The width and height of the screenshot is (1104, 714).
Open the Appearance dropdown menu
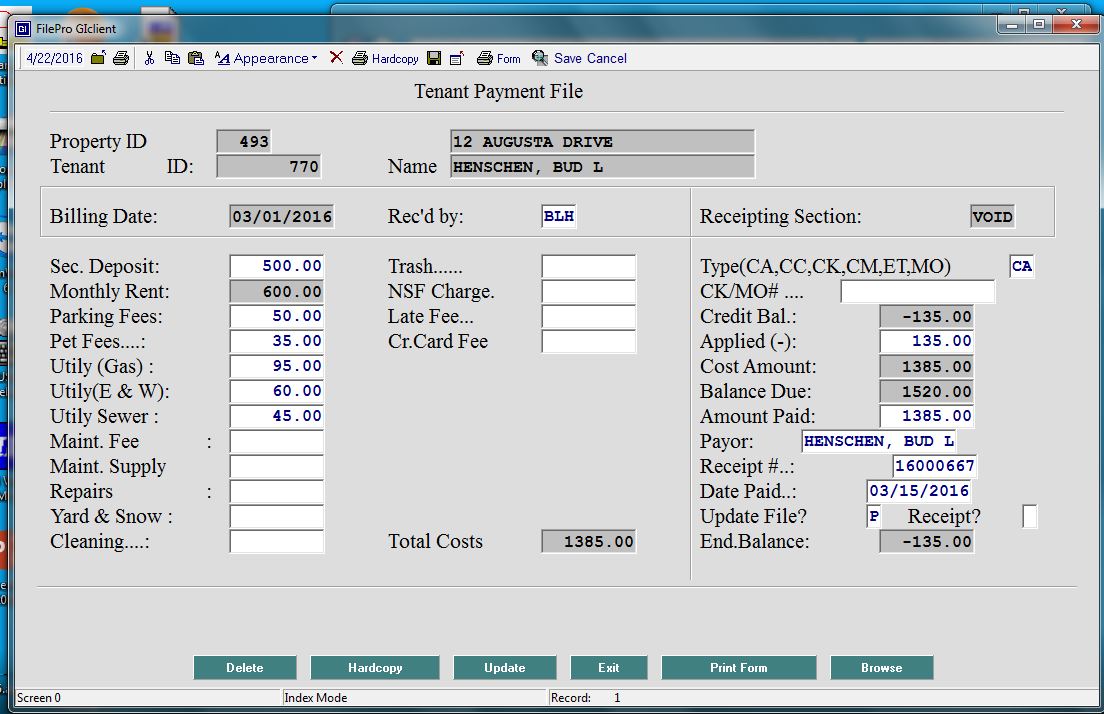[266, 58]
